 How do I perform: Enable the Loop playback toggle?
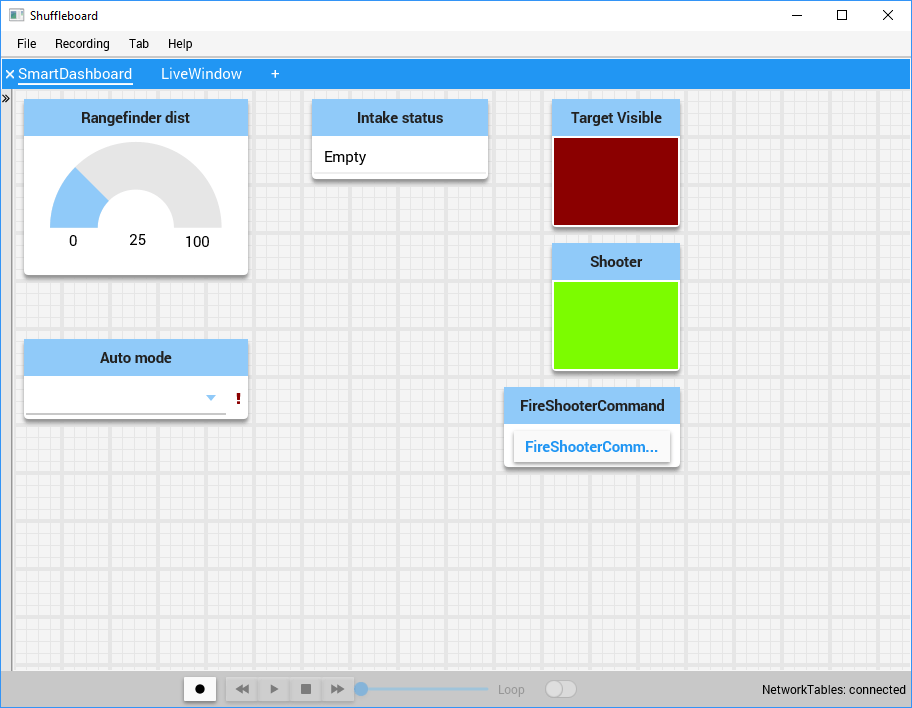coord(560,689)
